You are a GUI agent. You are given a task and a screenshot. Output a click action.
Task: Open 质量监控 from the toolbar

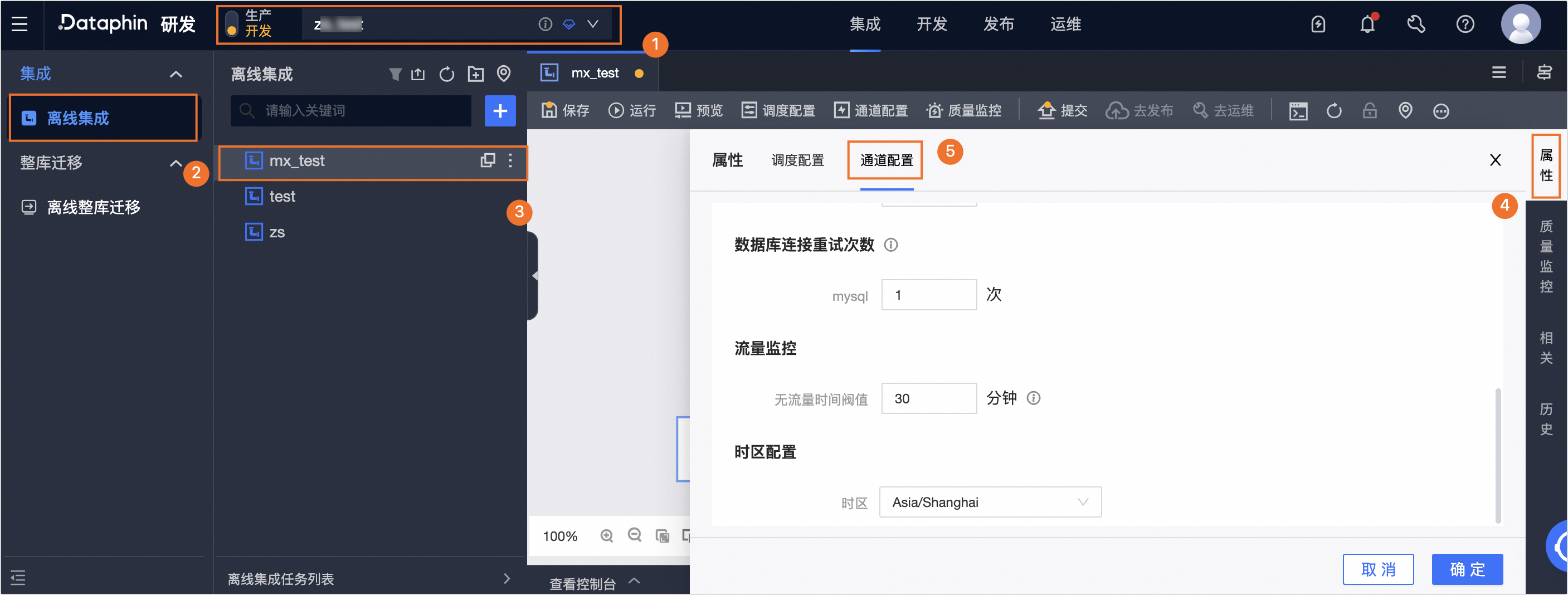[x=963, y=110]
